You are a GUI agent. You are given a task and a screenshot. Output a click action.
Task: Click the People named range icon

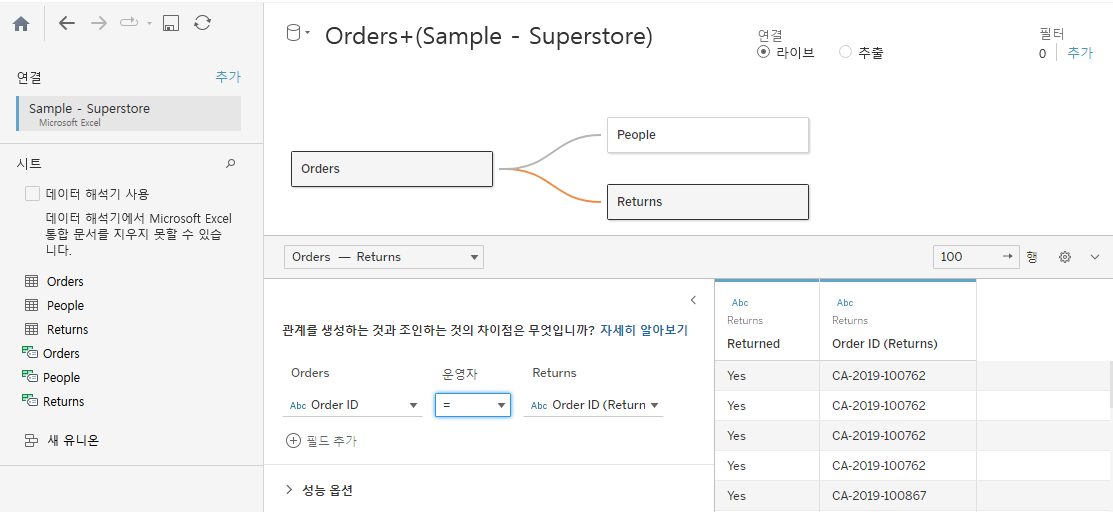(x=30, y=377)
